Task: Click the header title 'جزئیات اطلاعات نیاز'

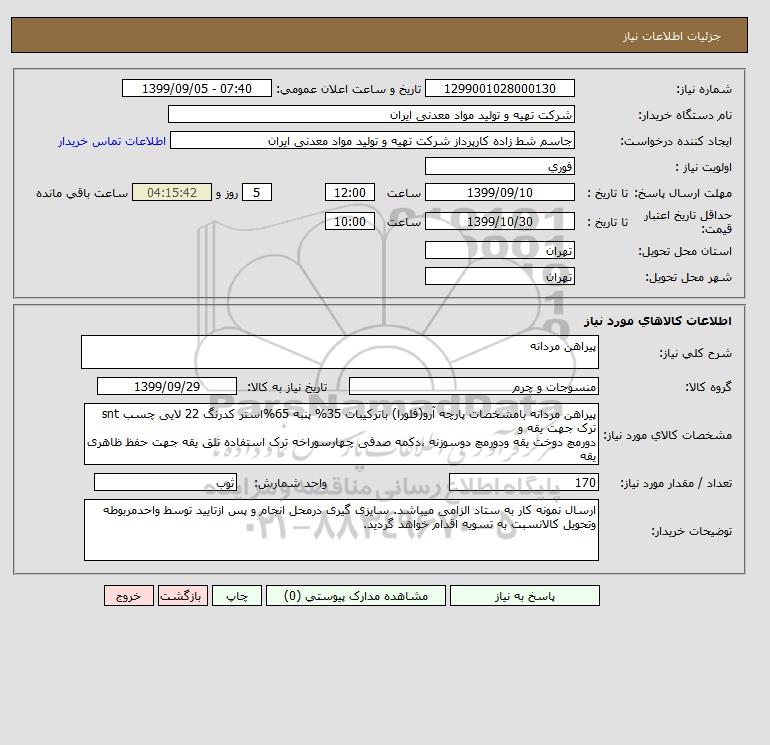Action: pyautogui.click(x=671, y=36)
